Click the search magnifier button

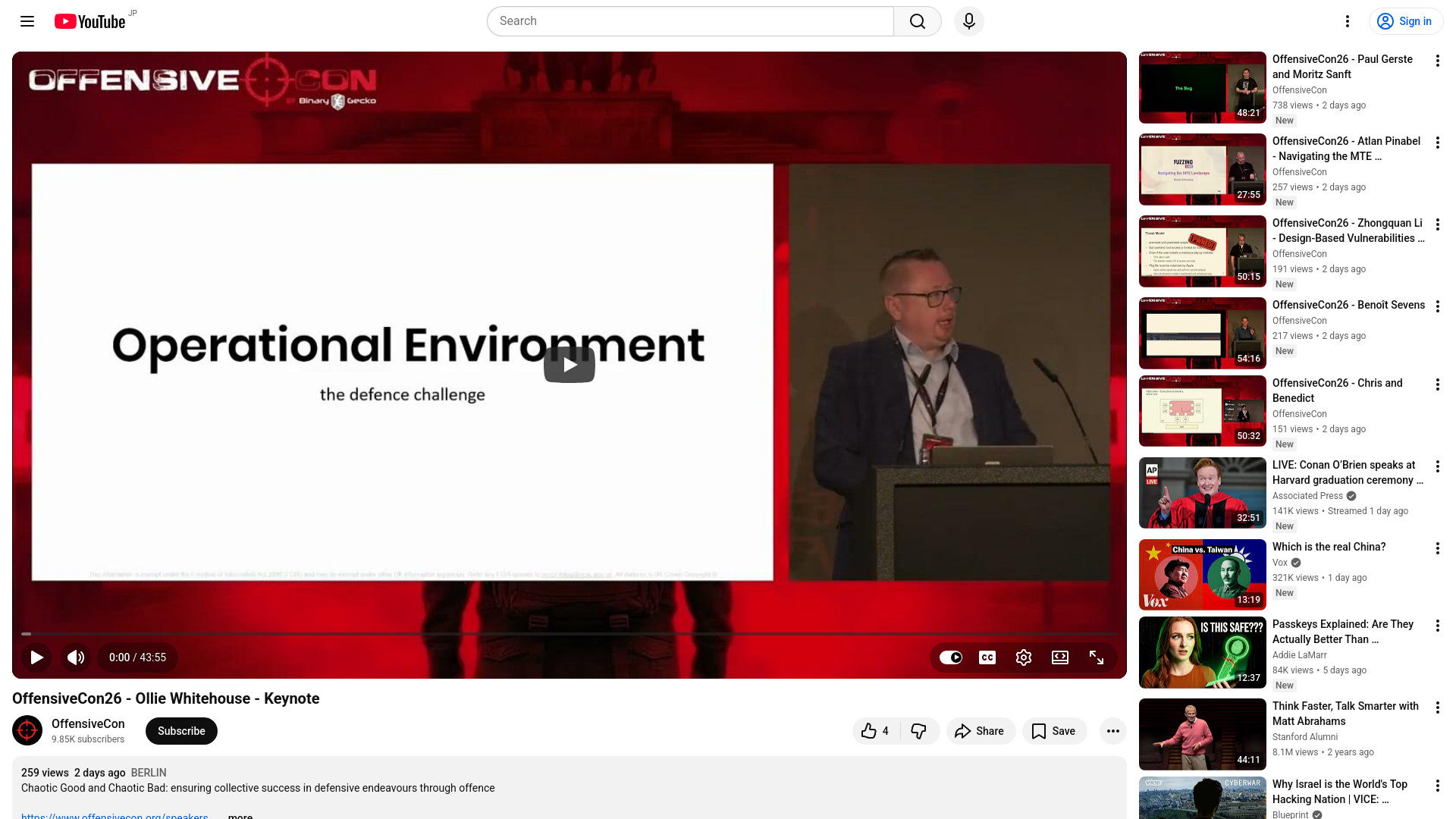coord(918,21)
